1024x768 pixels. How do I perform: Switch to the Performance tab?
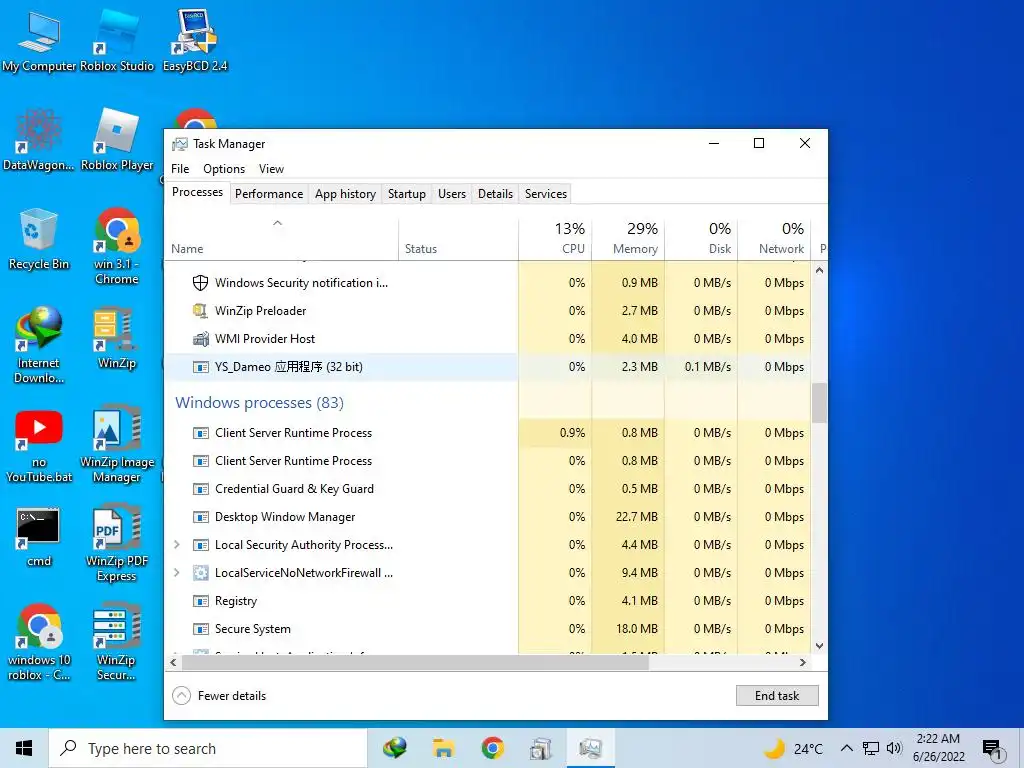[x=269, y=194]
